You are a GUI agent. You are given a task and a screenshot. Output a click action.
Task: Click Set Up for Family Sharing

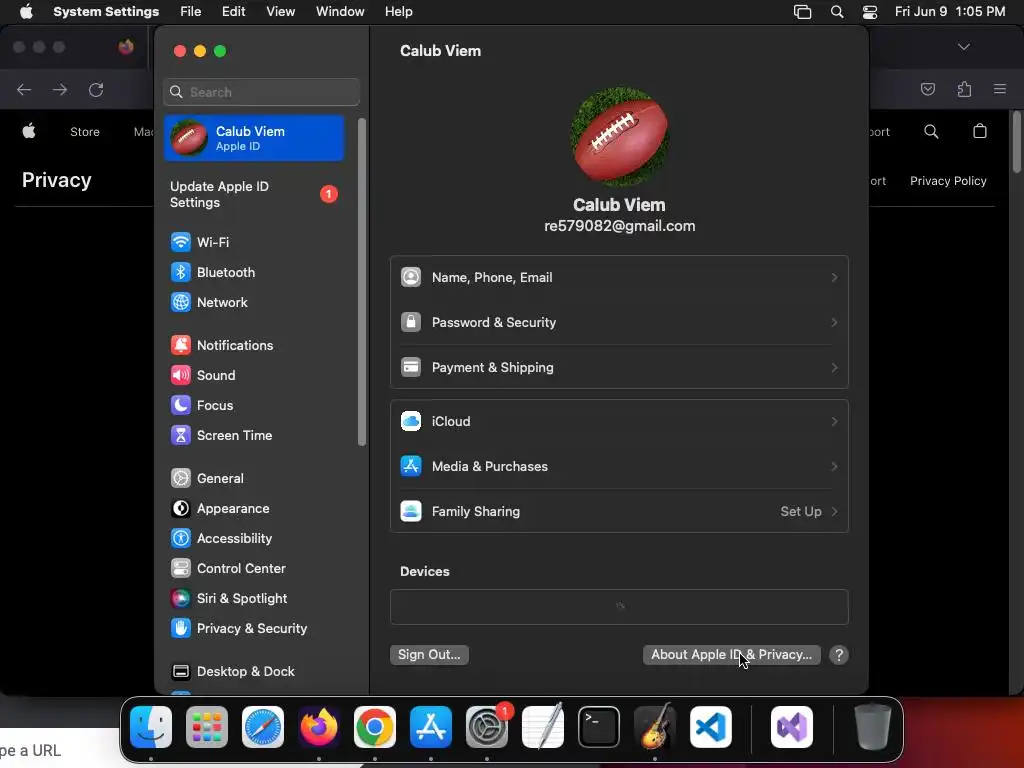click(x=808, y=512)
